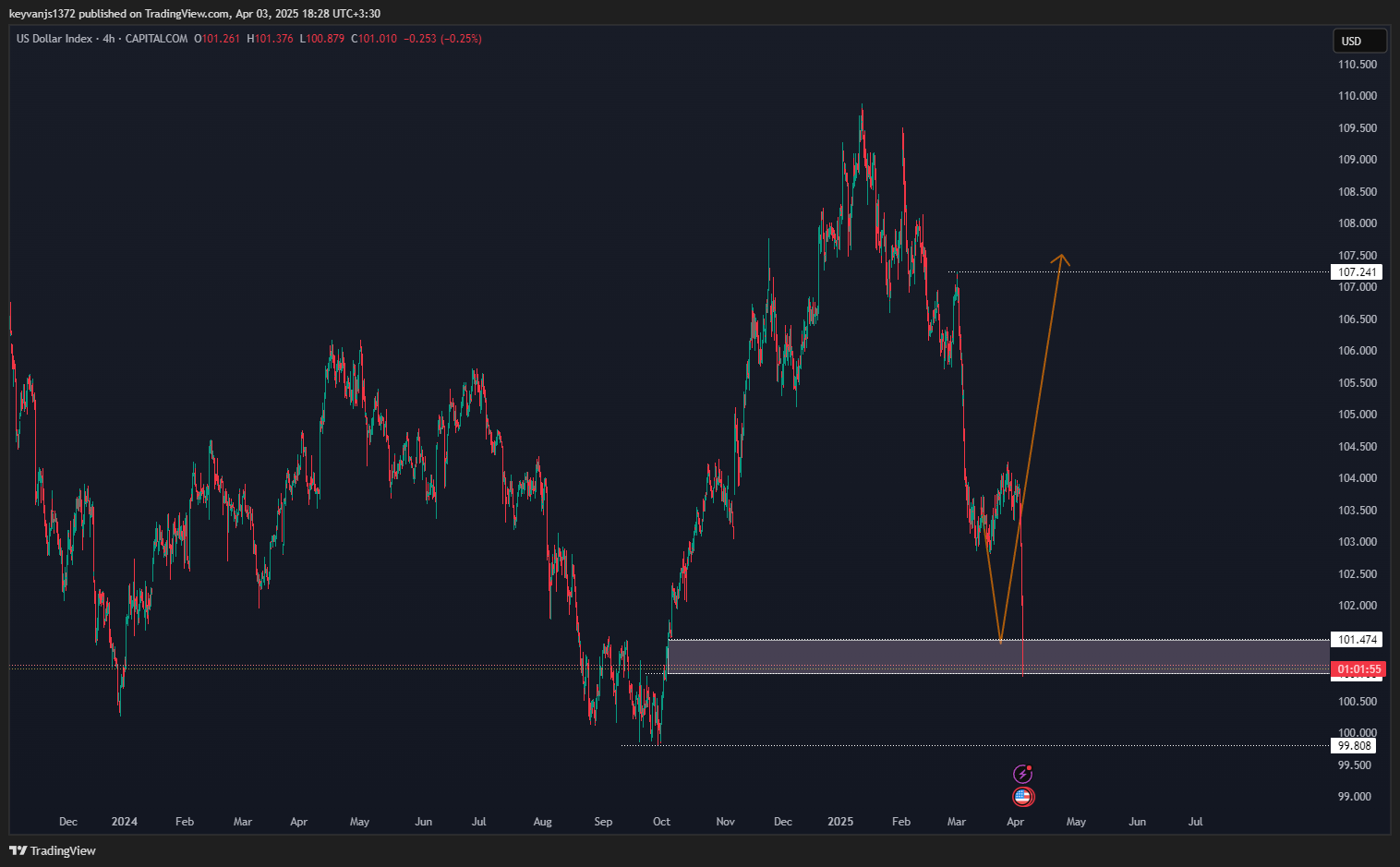Screen dimensions: 1400x867
Task: Click the TradingView logo
Action: click(x=53, y=850)
